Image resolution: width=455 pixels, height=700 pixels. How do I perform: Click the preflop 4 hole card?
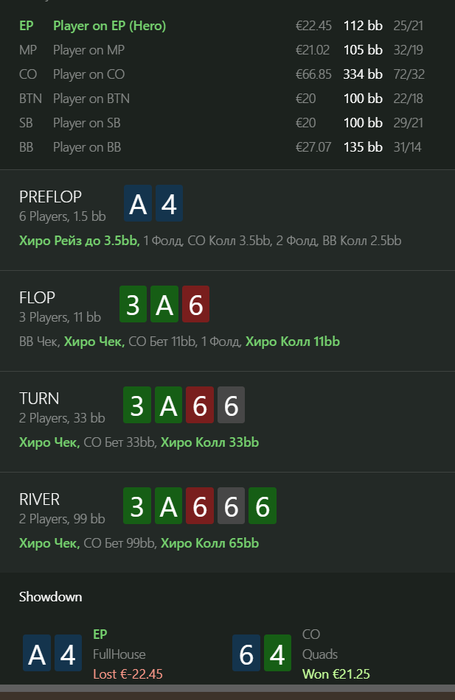click(x=169, y=204)
